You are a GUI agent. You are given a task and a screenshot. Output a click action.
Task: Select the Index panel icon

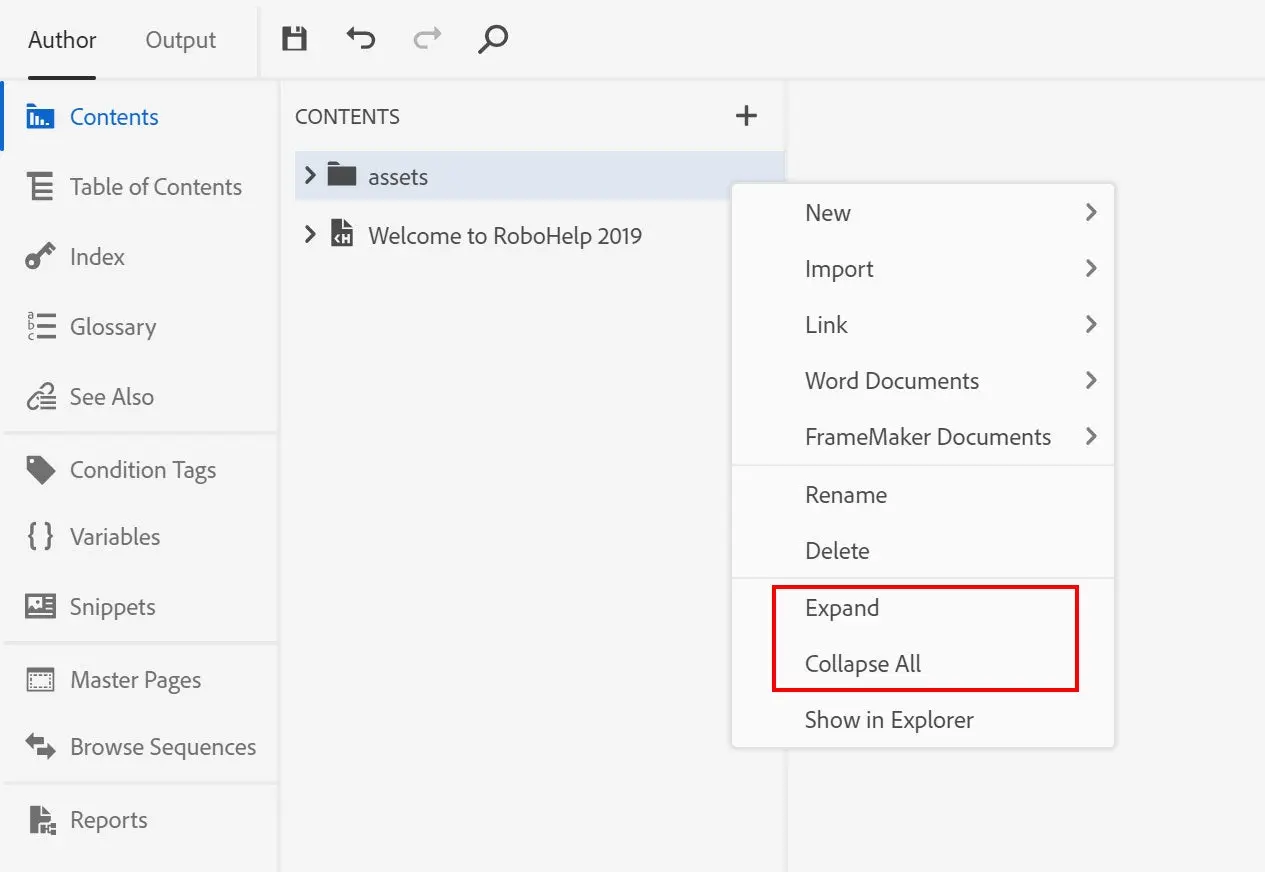(x=40, y=257)
